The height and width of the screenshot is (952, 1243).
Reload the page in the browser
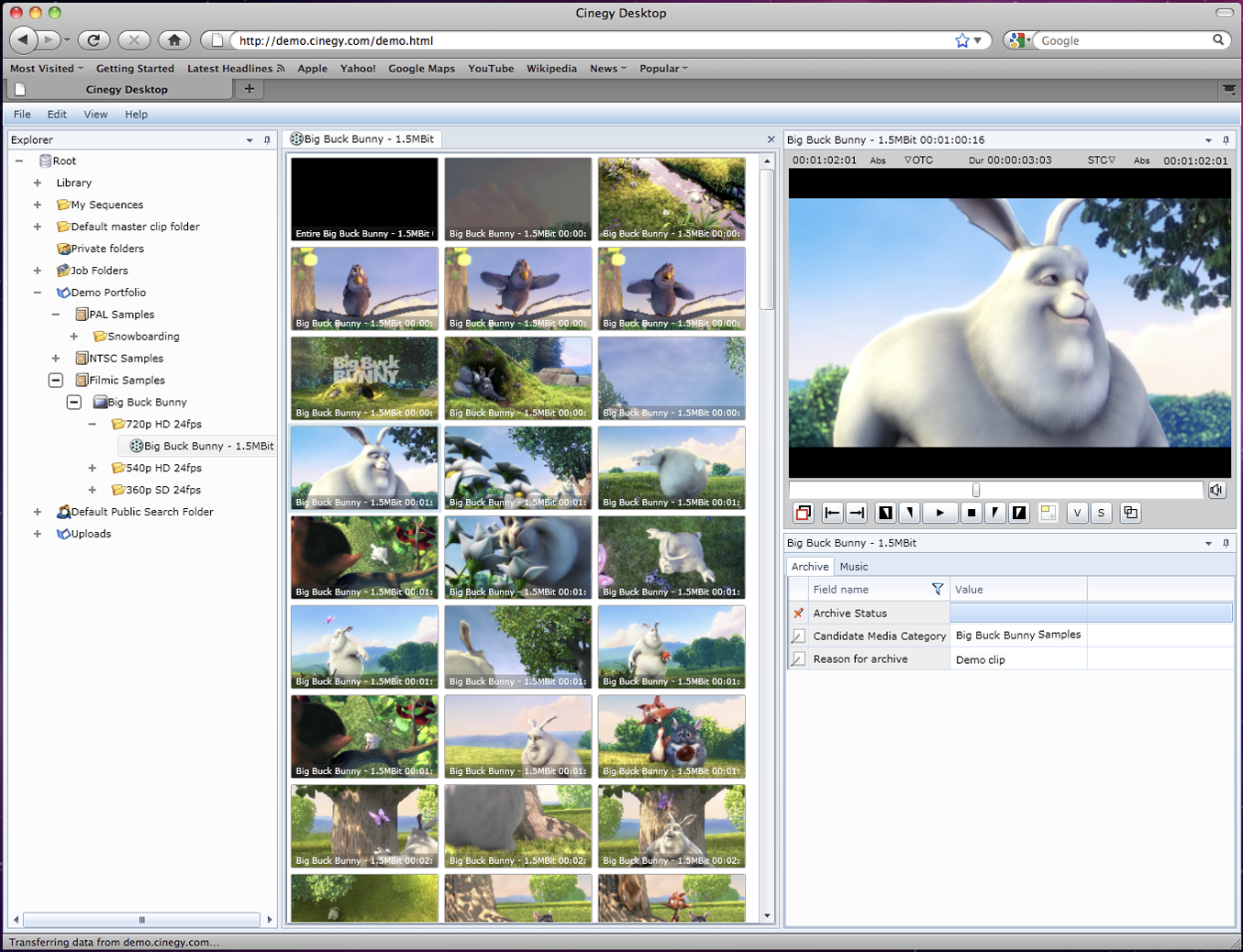(94, 39)
